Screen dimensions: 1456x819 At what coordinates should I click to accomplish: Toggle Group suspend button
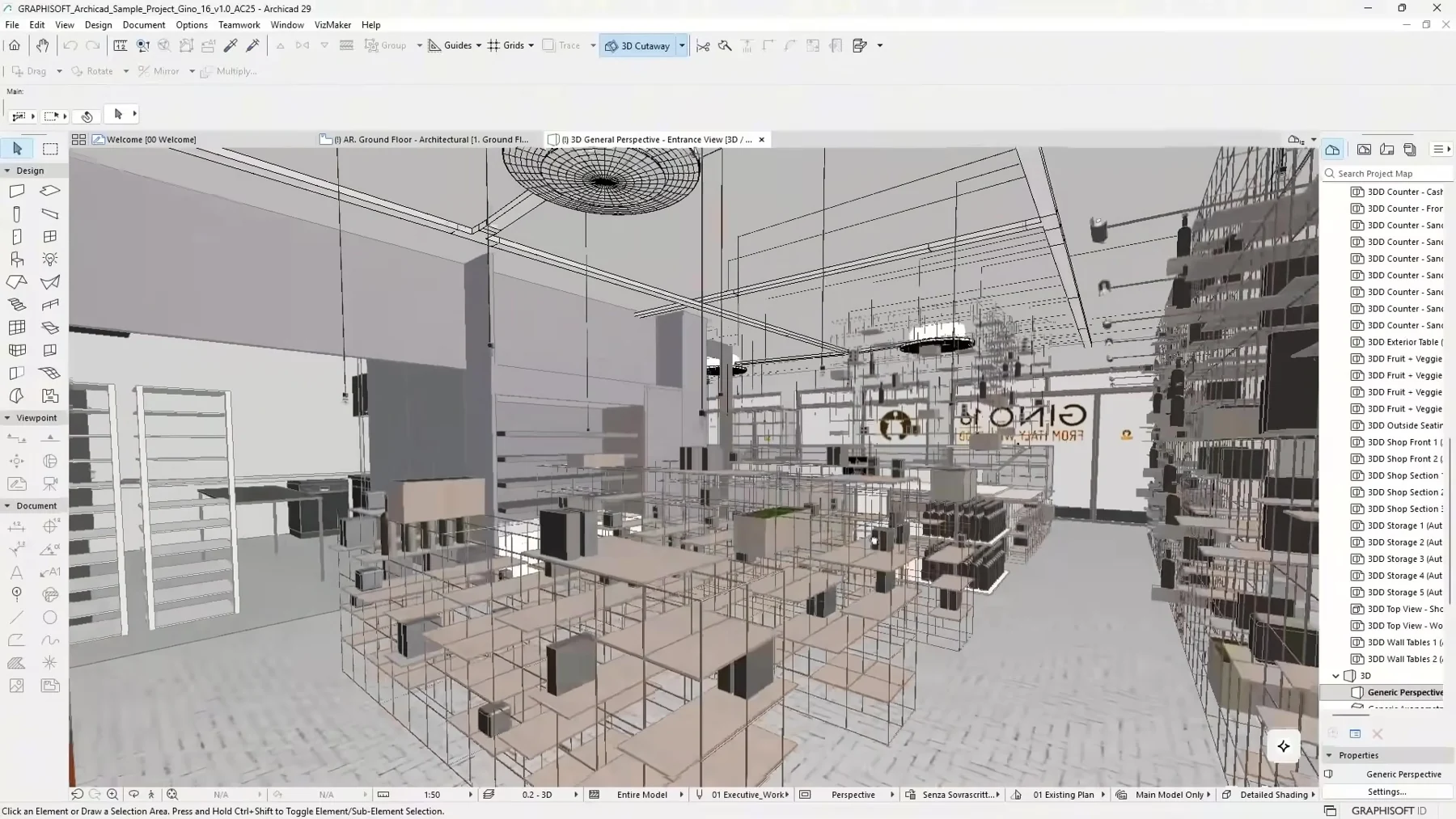pyautogui.click(x=386, y=46)
